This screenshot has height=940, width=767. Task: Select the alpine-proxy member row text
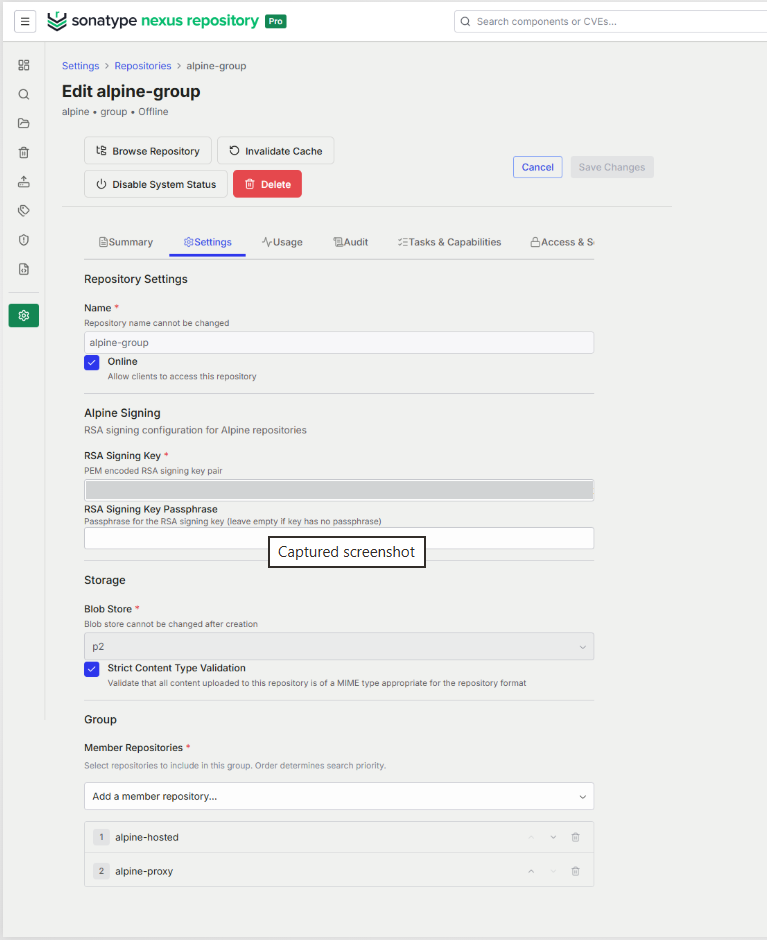click(144, 871)
